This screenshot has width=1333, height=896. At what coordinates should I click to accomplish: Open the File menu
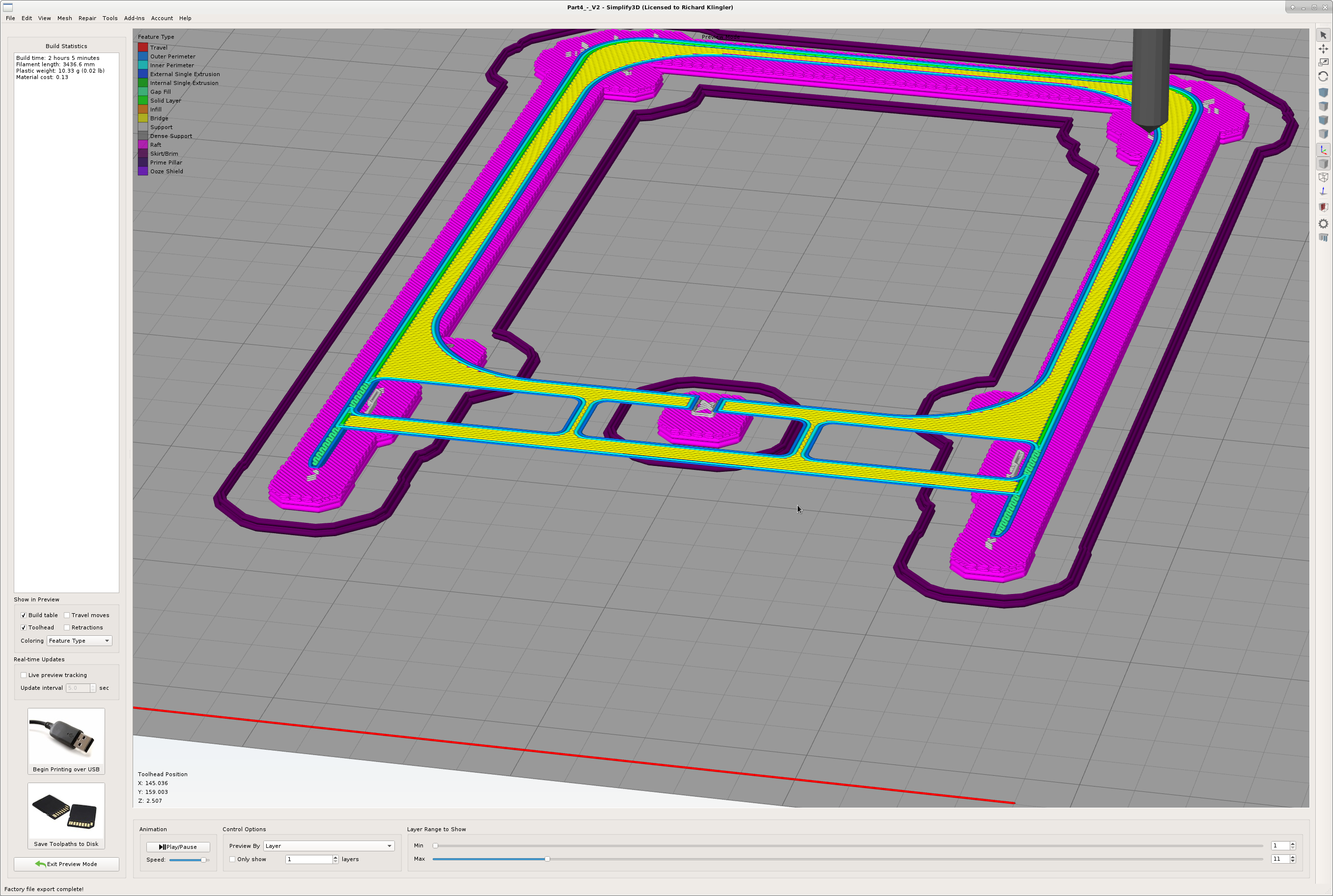[x=10, y=18]
